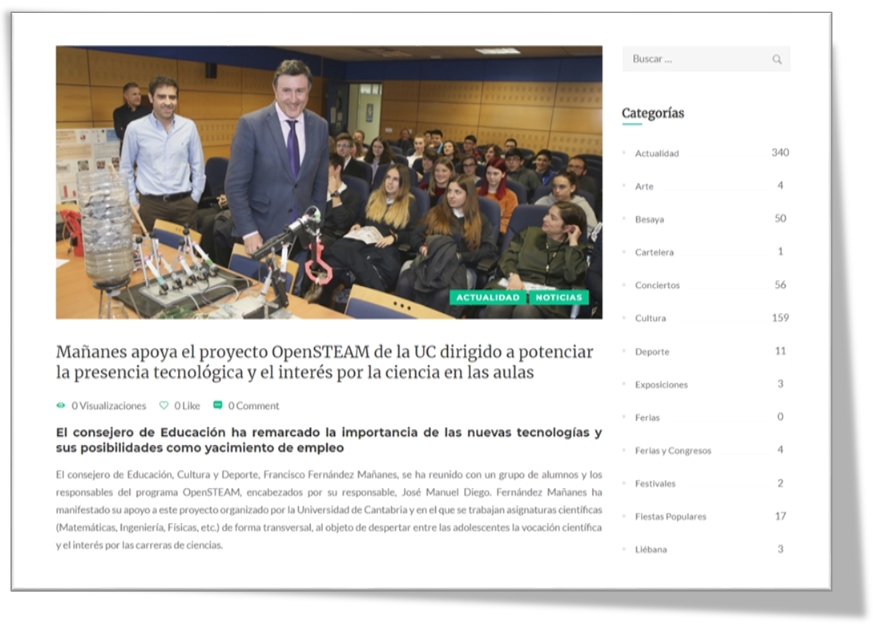Click the '0 Visualizaciones' view count
The width and height of the screenshot is (876, 631).
[108, 406]
